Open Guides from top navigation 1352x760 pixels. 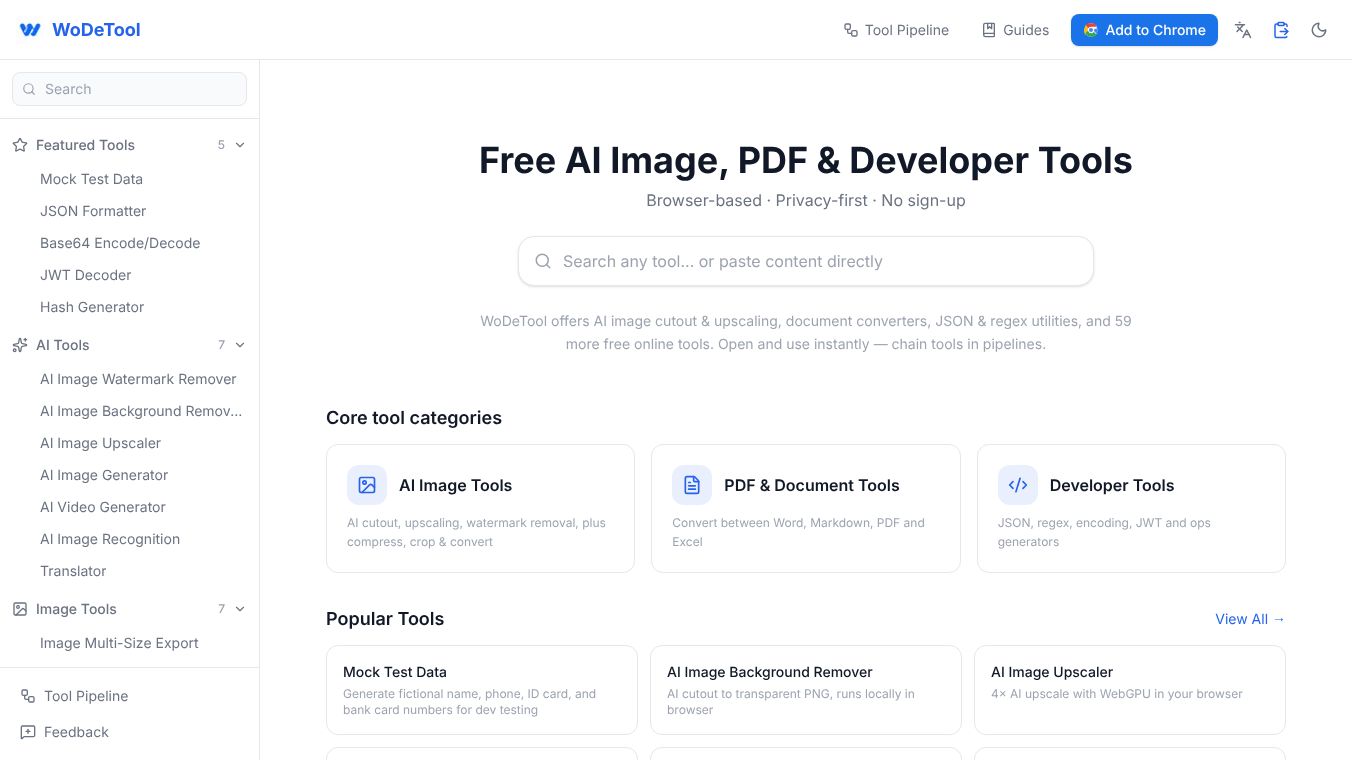point(1015,30)
